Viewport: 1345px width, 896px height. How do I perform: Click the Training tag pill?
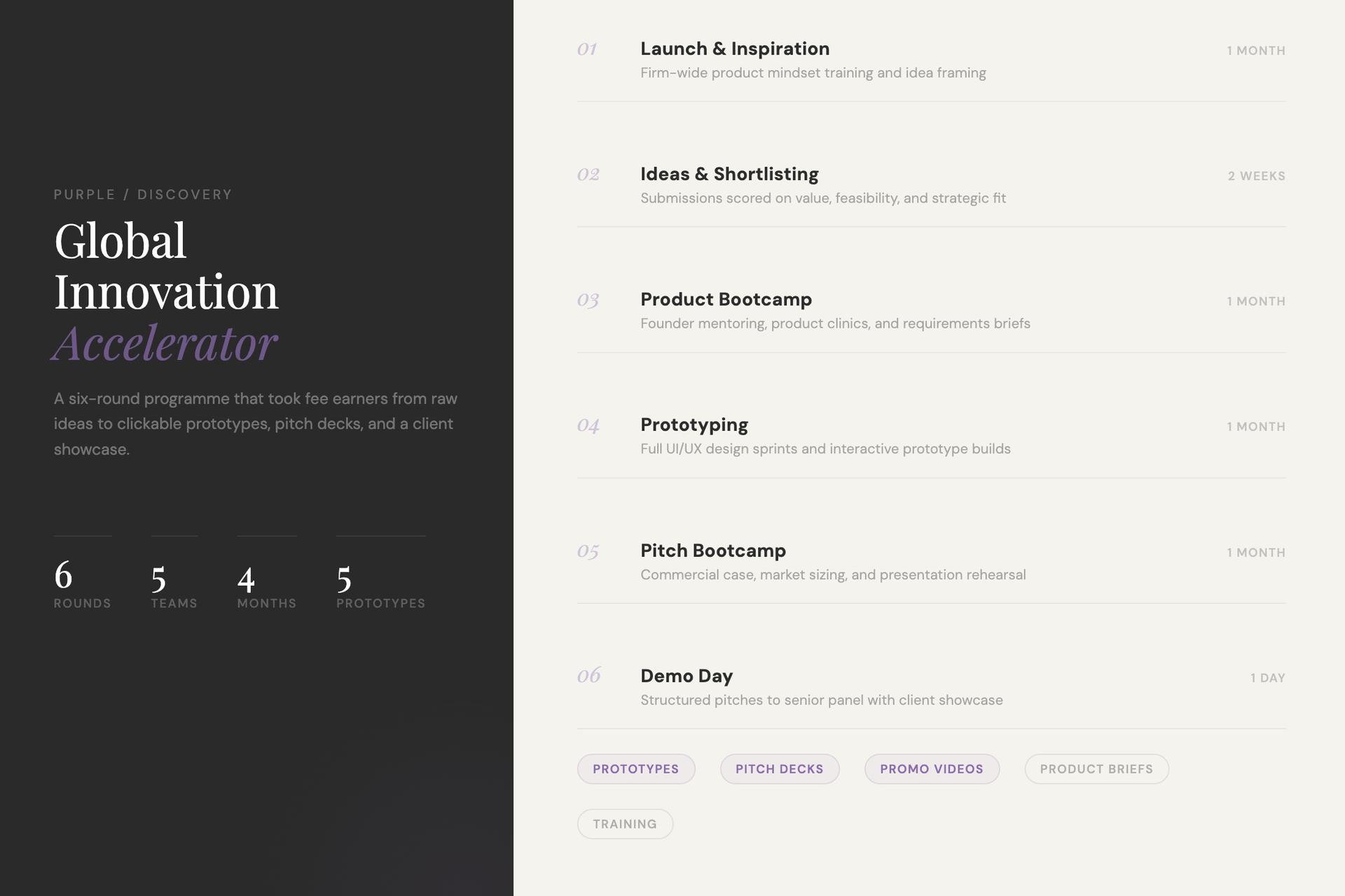click(624, 824)
